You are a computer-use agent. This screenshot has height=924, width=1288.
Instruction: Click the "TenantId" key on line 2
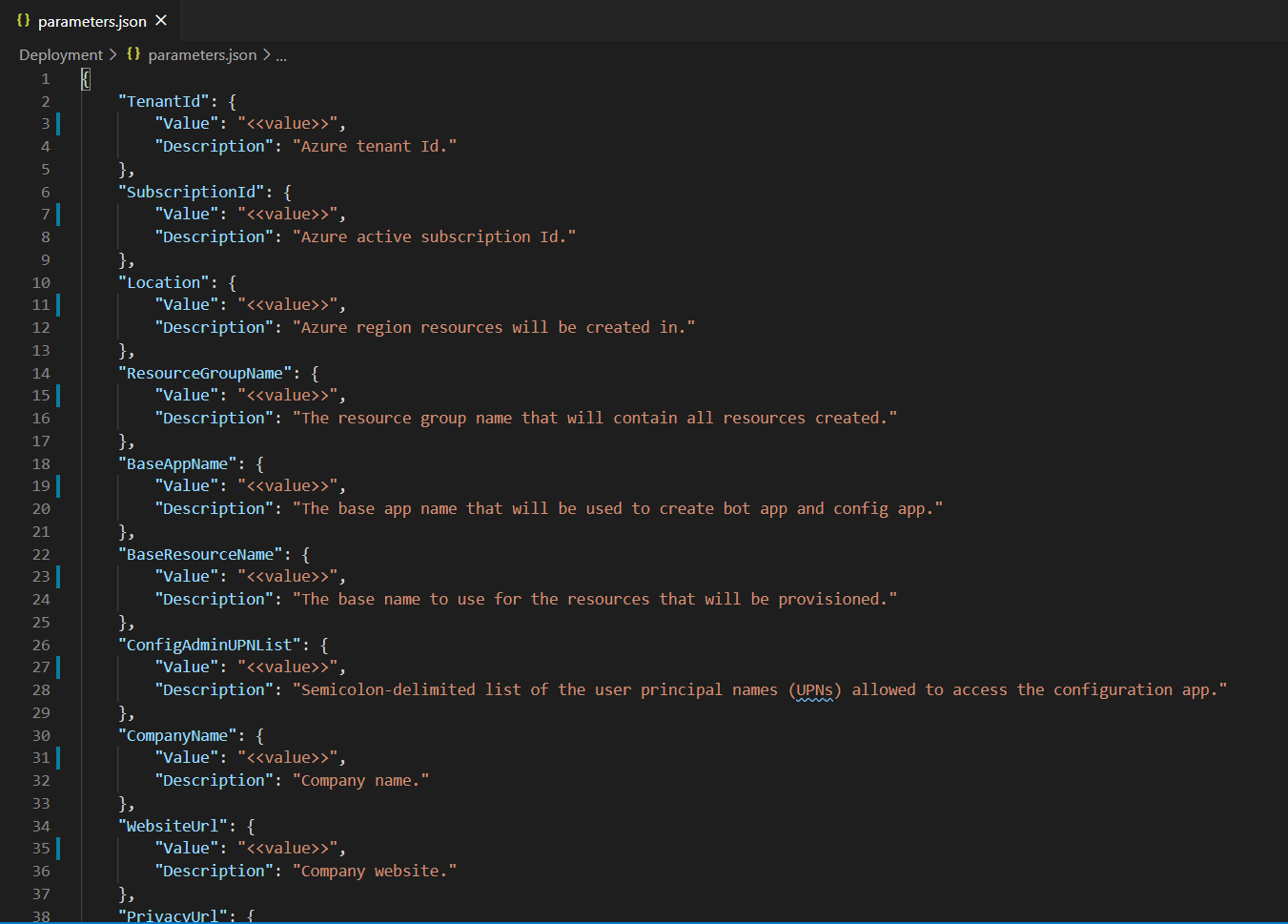click(x=164, y=101)
